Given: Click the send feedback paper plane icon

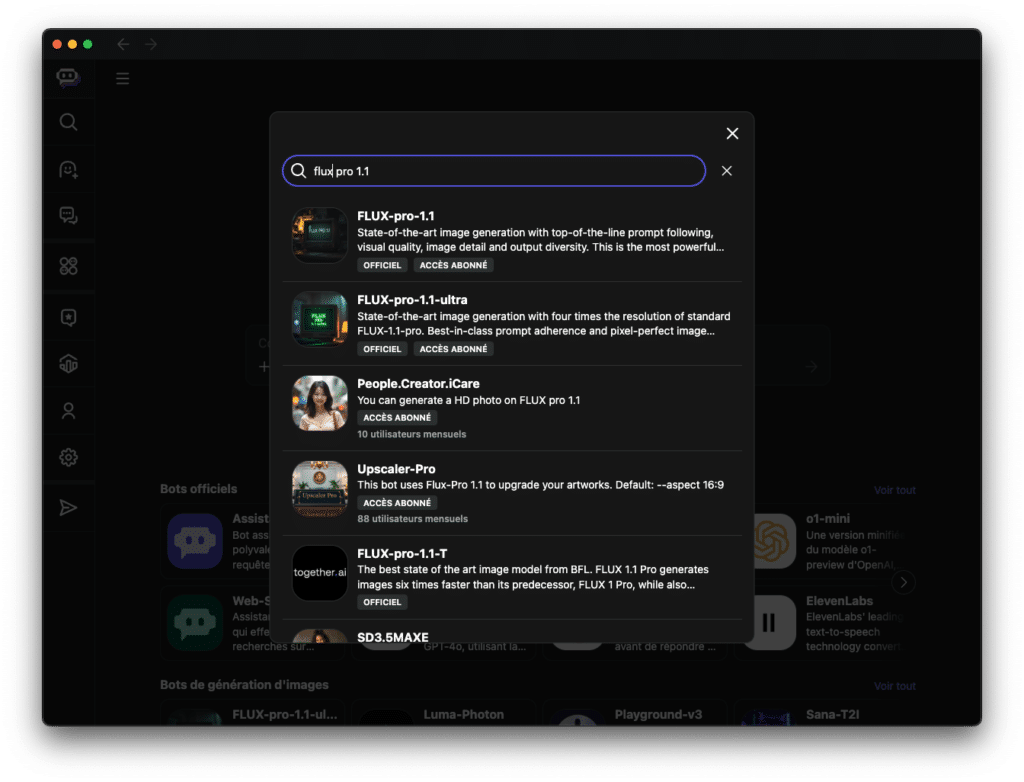Looking at the screenshot, I should tap(69, 508).
